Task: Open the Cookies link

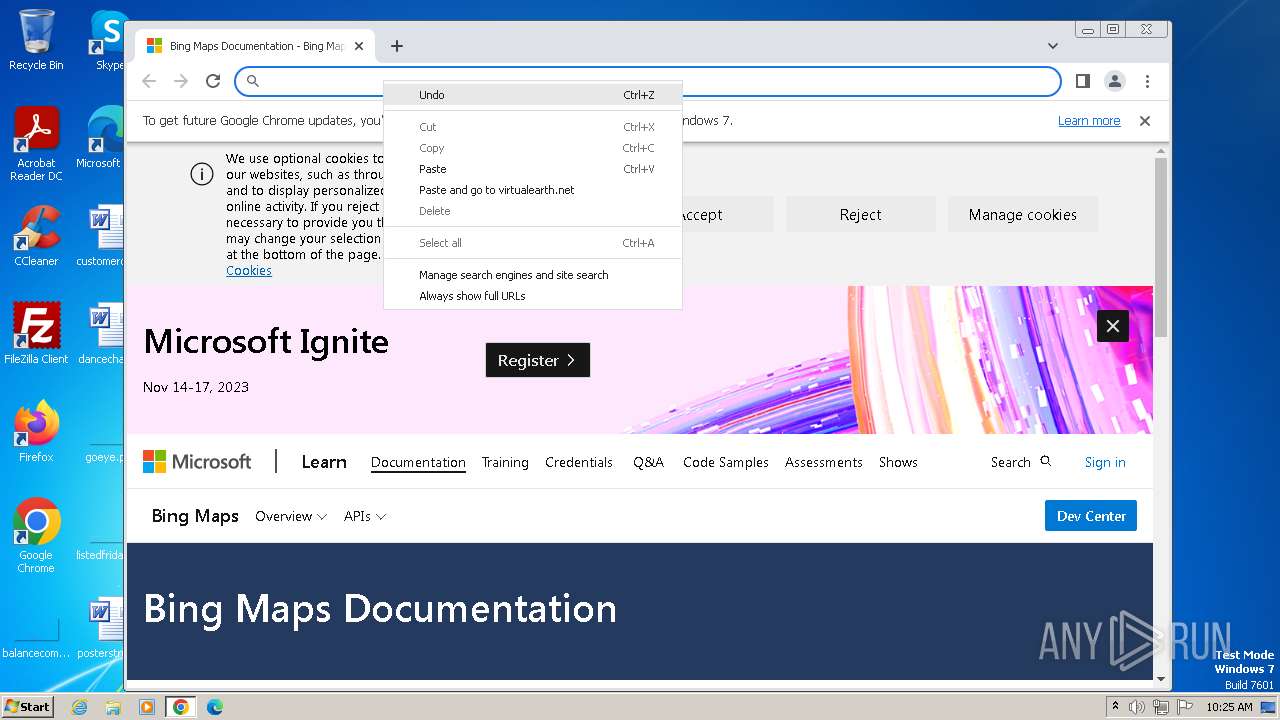Action: 249,271
